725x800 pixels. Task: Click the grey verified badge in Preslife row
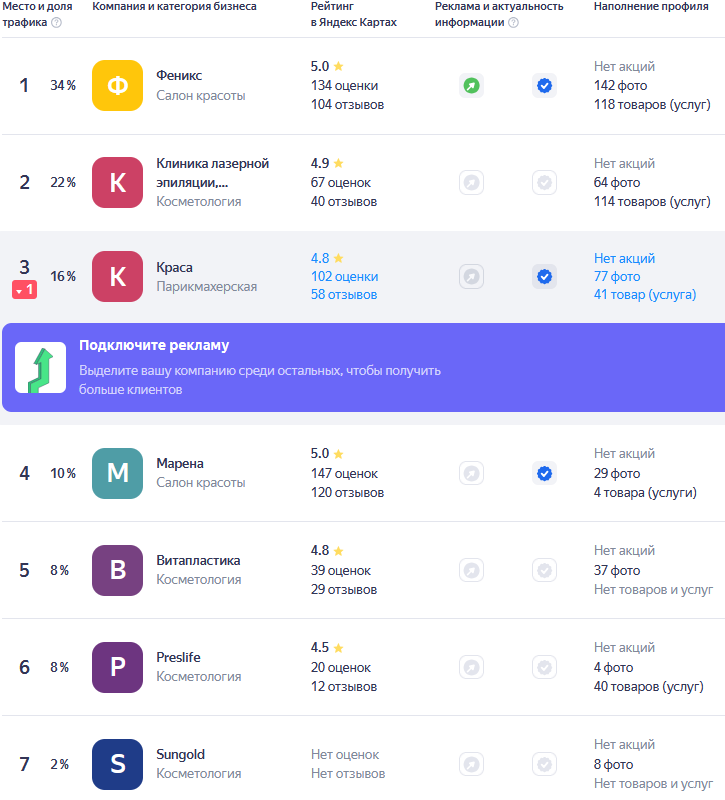pos(544,667)
